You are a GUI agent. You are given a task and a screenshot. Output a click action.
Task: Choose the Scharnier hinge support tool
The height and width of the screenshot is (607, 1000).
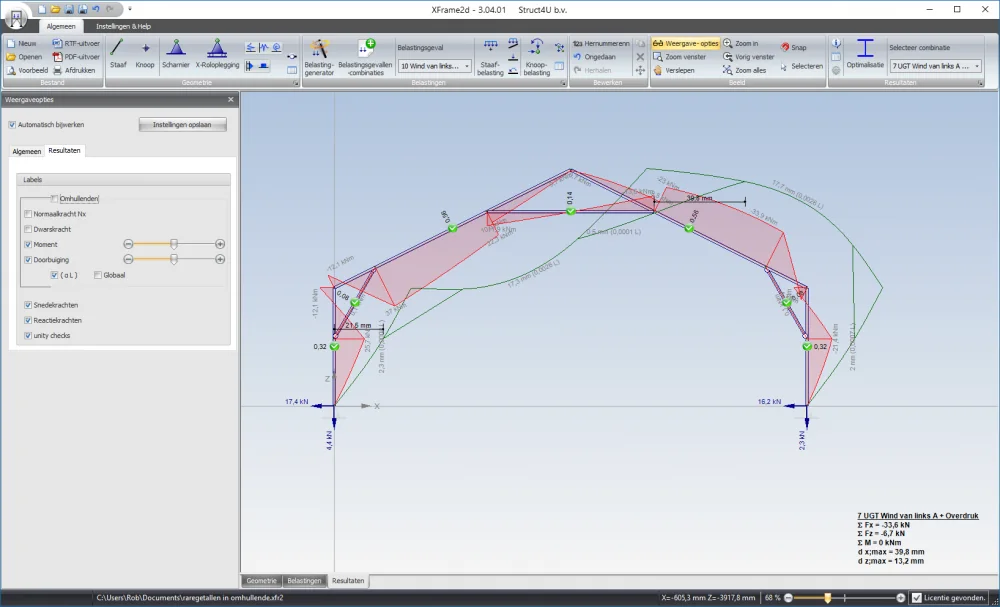(176, 54)
